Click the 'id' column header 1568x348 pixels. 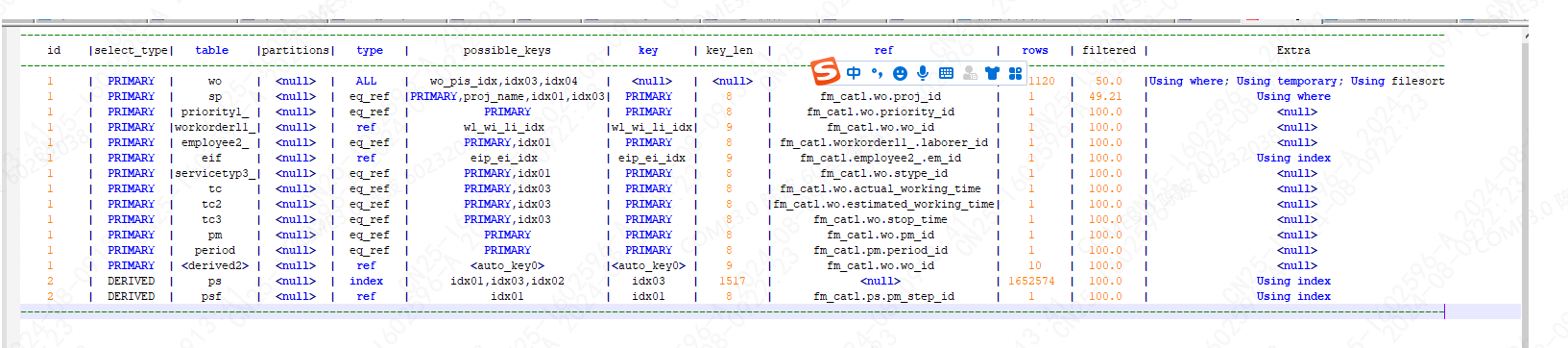[54, 50]
